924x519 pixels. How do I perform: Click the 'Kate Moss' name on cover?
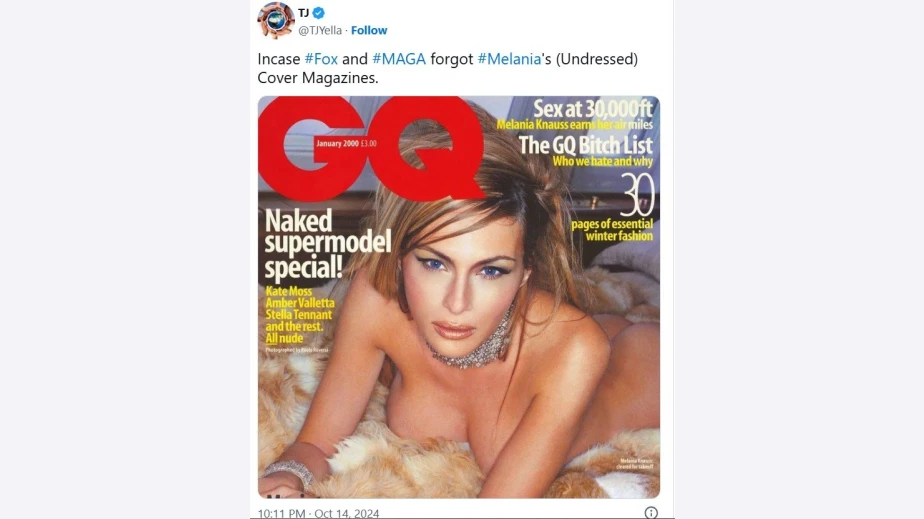tap(288, 291)
